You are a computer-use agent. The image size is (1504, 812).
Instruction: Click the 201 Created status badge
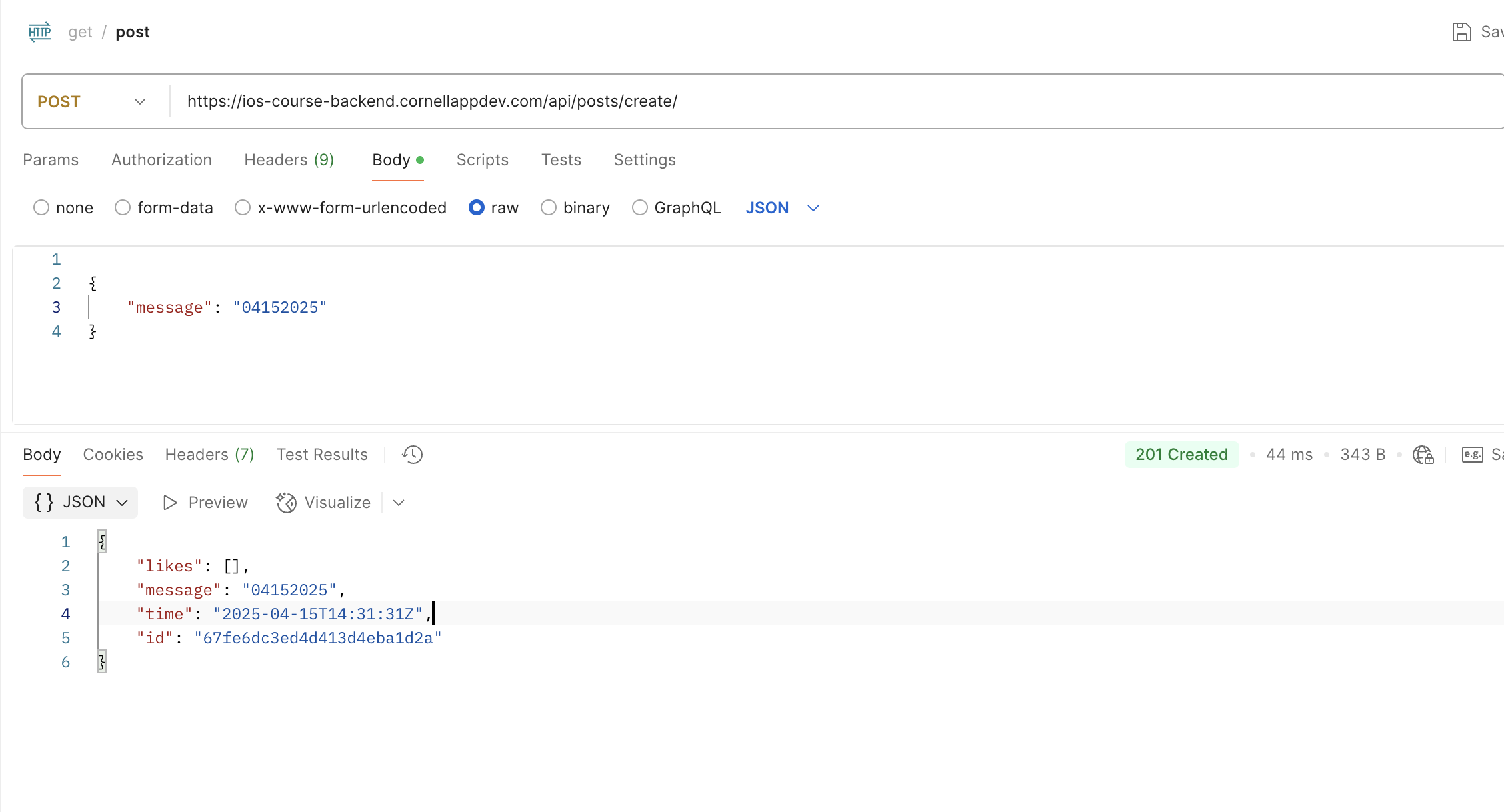(1181, 455)
